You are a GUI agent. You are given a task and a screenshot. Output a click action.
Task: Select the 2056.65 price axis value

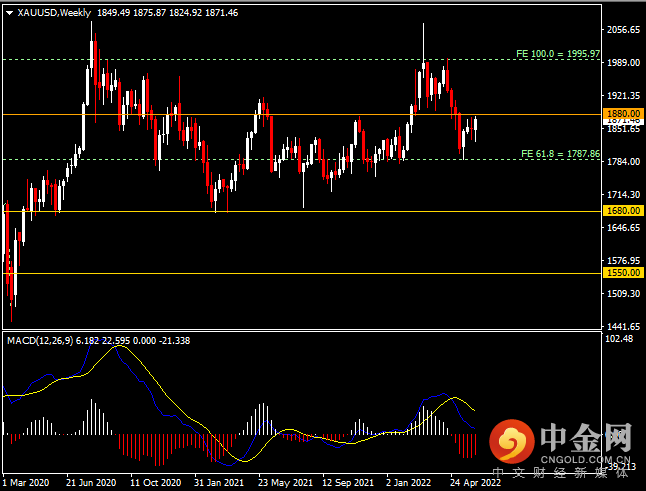(623, 30)
